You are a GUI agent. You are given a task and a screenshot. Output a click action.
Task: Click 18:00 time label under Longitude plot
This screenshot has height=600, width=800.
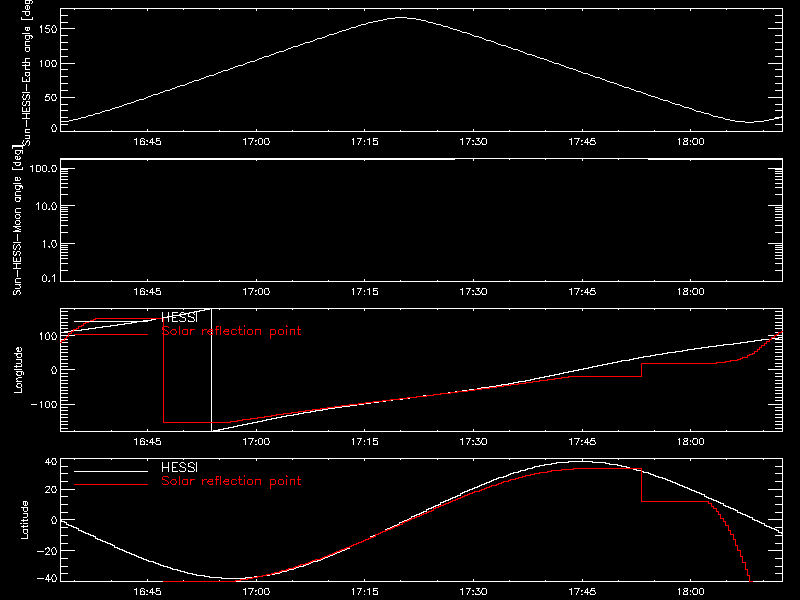pyautogui.click(x=691, y=442)
